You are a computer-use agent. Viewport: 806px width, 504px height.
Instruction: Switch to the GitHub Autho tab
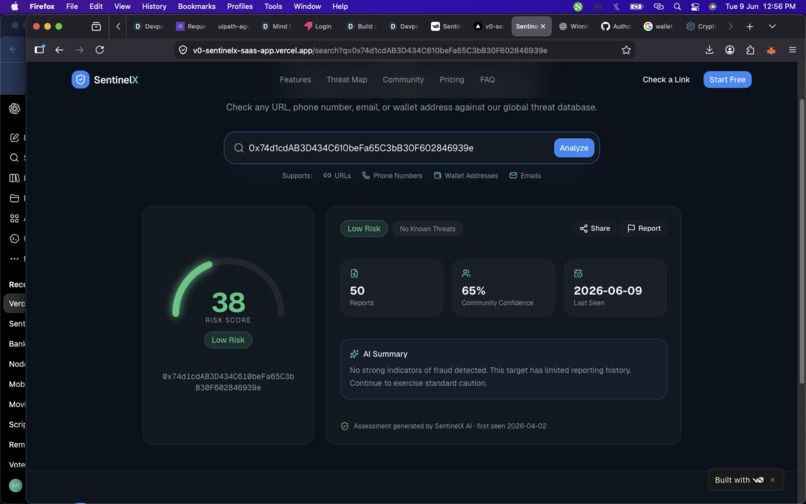click(616, 26)
